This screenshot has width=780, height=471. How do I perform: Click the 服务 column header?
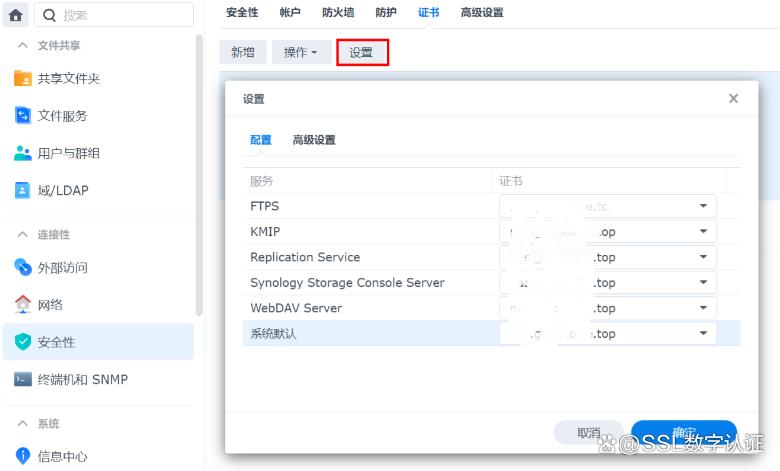coord(368,181)
